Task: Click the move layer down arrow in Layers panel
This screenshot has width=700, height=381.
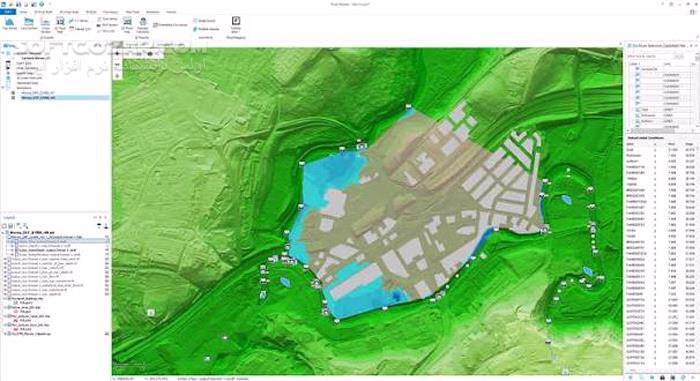Action: (x=105, y=226)
